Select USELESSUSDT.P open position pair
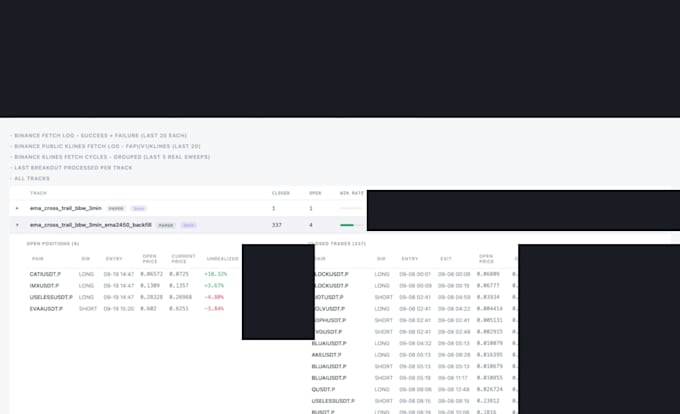 pos(51,297)
